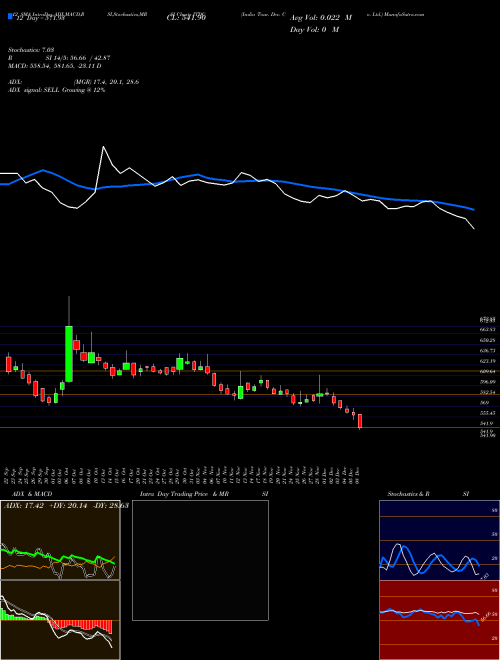This screenshot has height=660, width=500.
Task: Click the empty intraday trading price panel
Action: (200, 560)
